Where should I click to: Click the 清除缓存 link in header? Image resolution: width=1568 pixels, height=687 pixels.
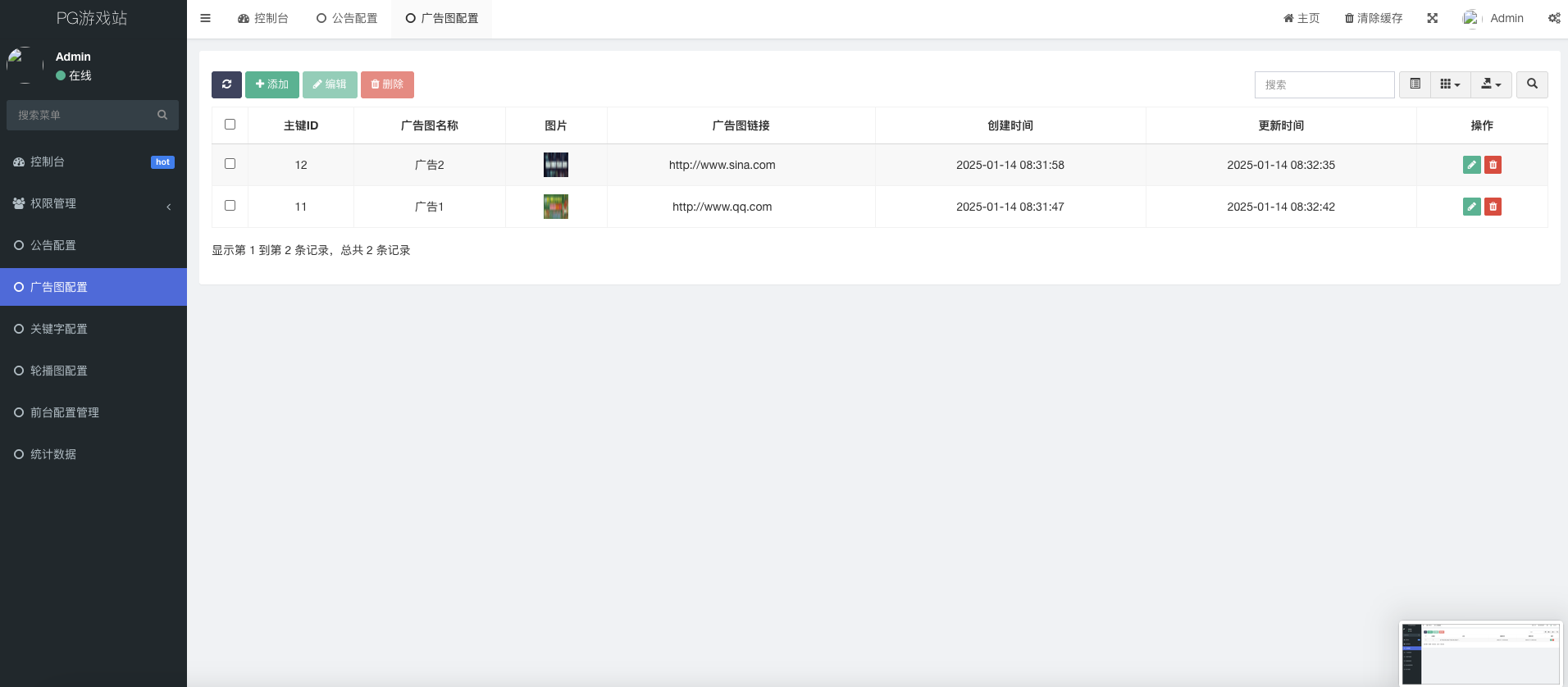[x=1374, y=18]
